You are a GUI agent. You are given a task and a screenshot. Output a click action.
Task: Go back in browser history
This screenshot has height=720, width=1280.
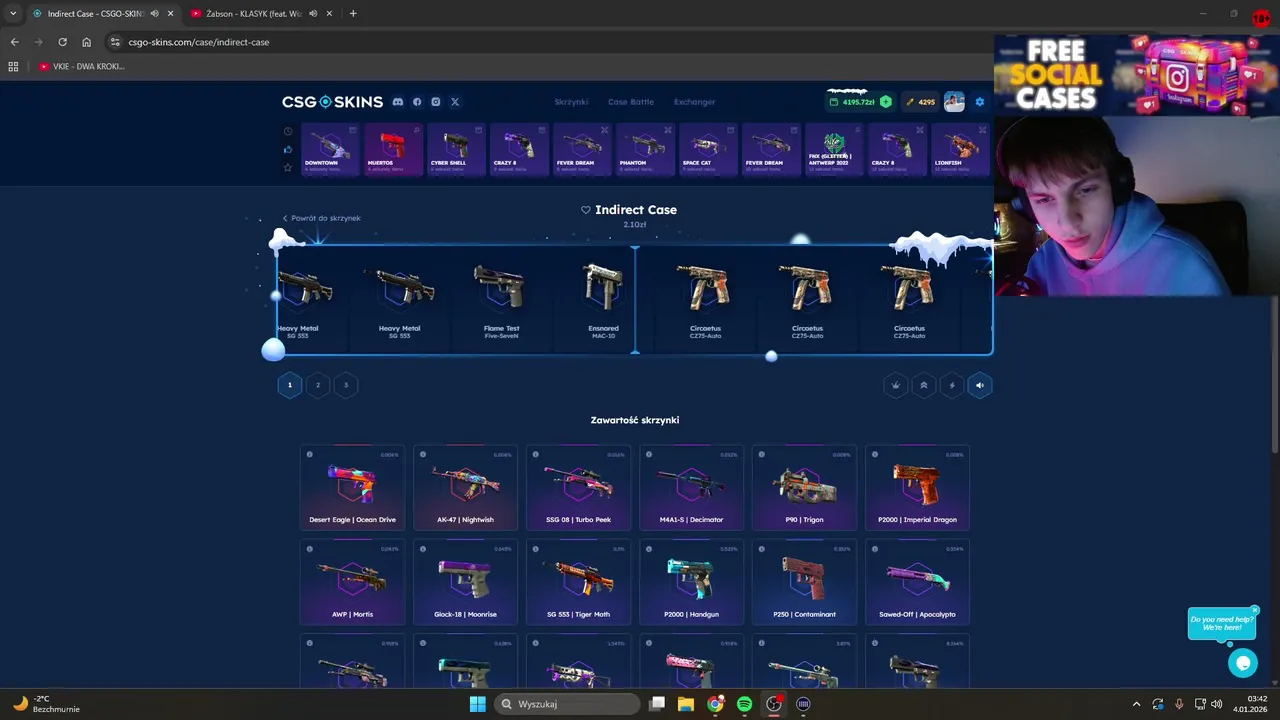(x=14, y=42)
